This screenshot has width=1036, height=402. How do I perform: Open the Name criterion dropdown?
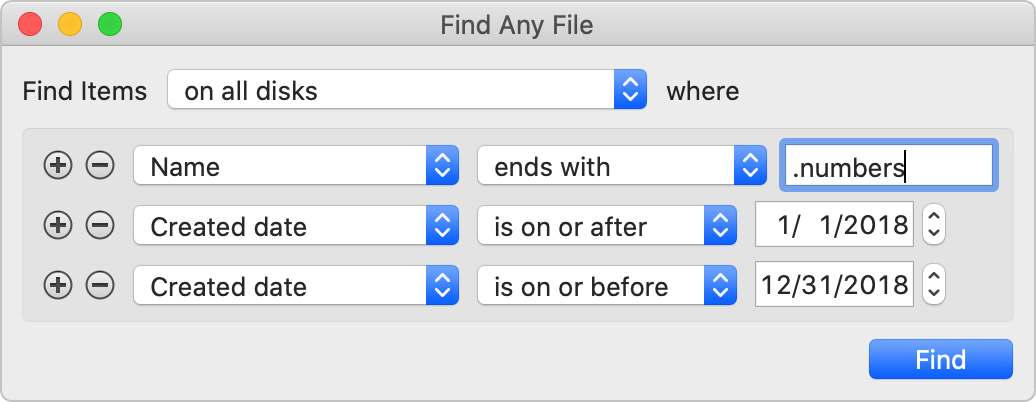click(x=295, y=166)
